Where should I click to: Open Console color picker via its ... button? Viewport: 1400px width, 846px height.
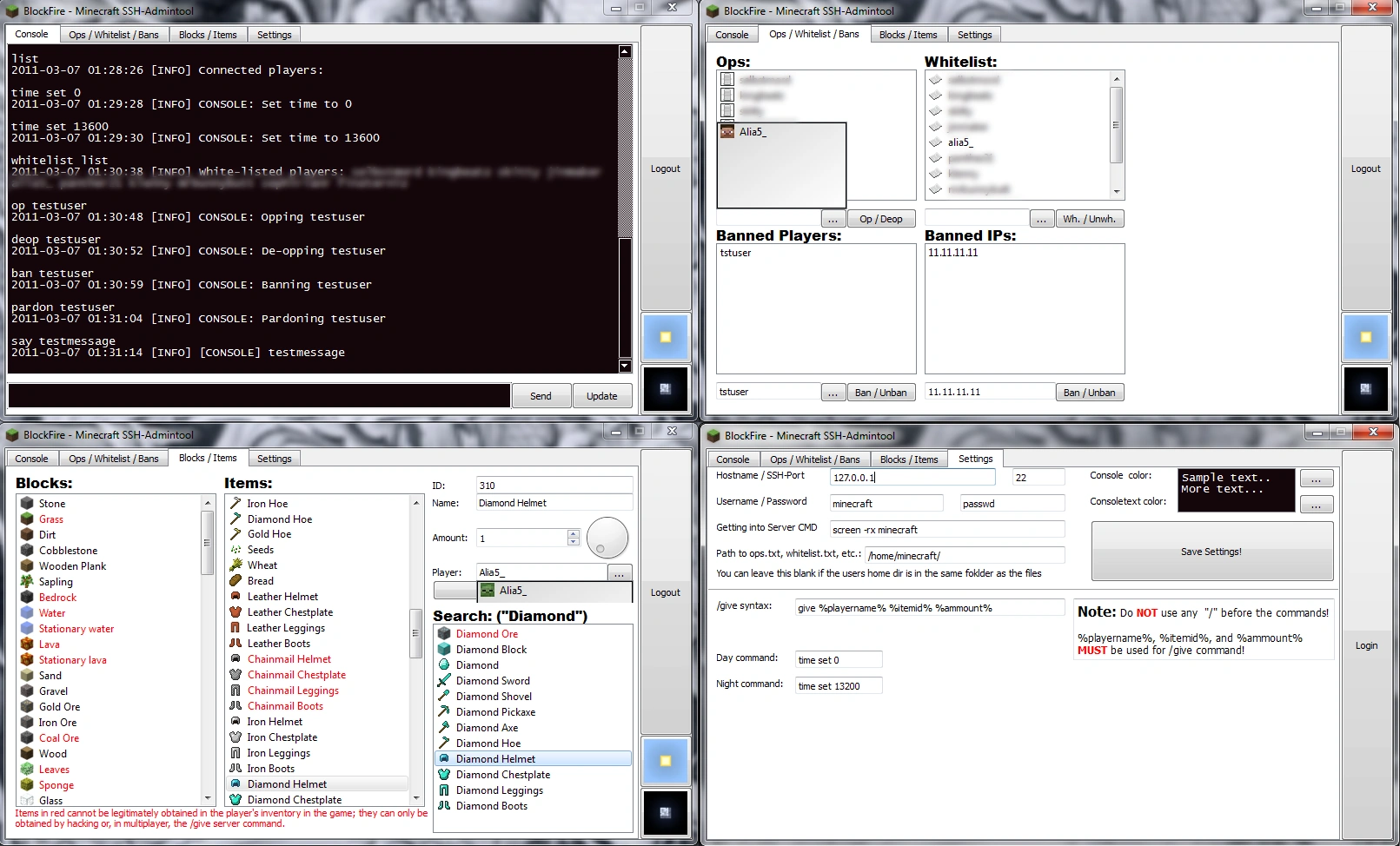tap(1317, 479)
